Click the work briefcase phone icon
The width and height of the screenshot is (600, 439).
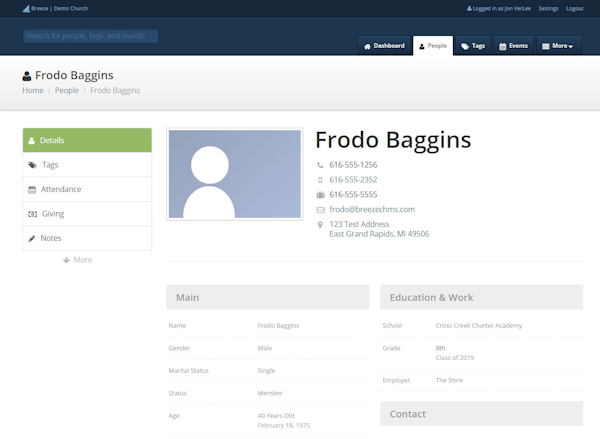320,195
